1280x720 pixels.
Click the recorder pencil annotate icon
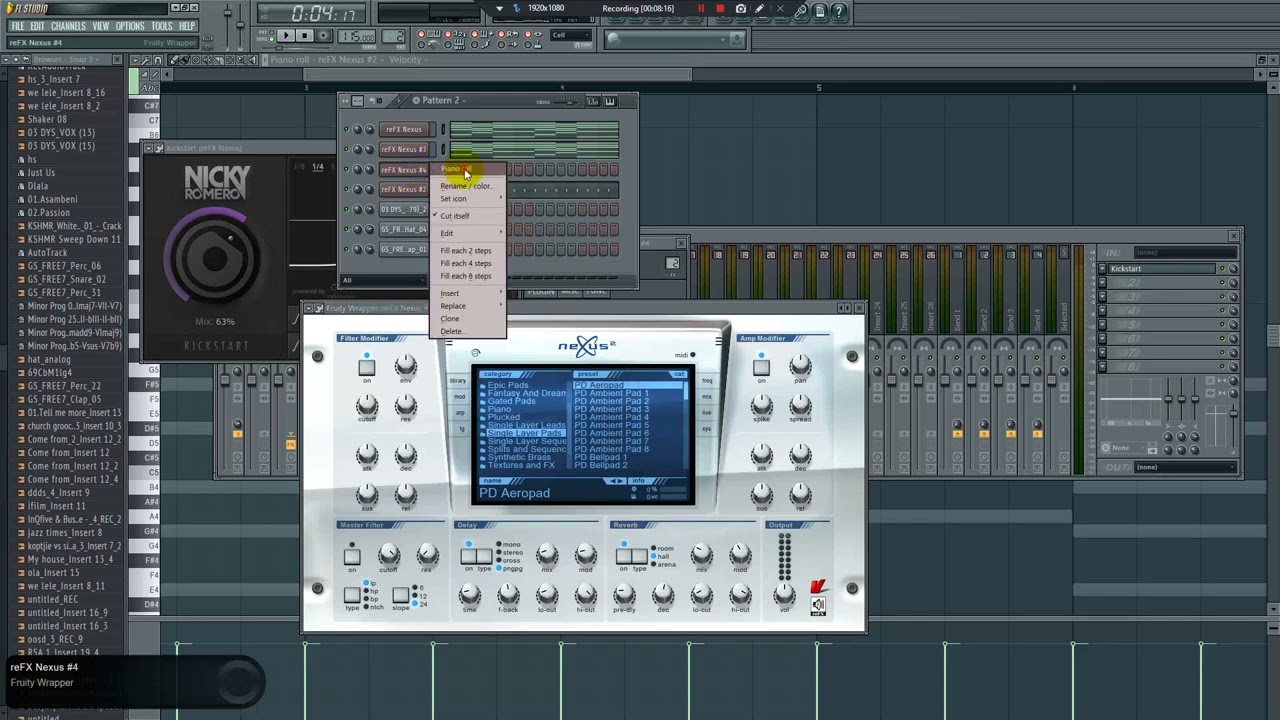pyautogui.click(x=760, y=9)
